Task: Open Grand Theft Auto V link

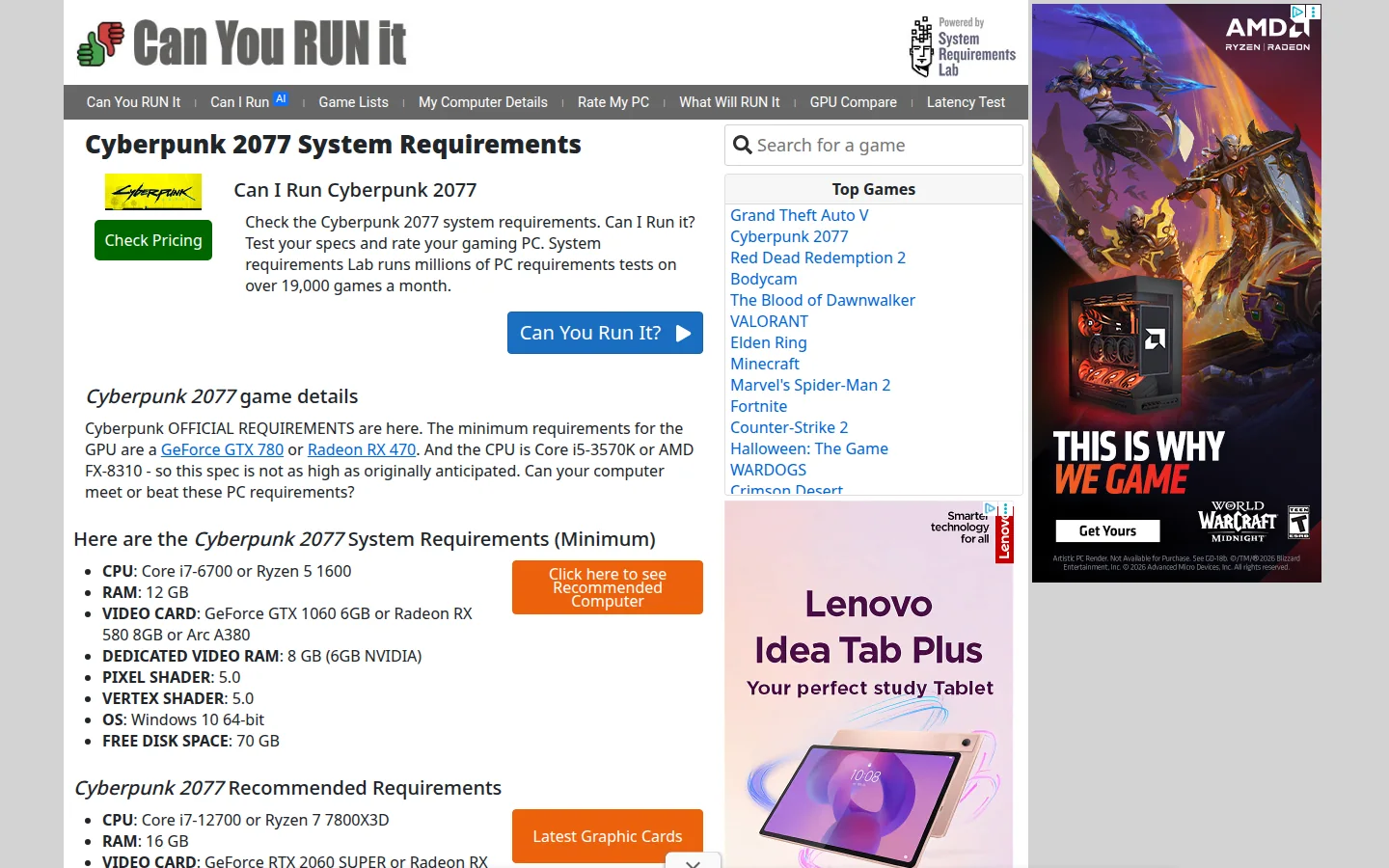Action: coord(800,215)
